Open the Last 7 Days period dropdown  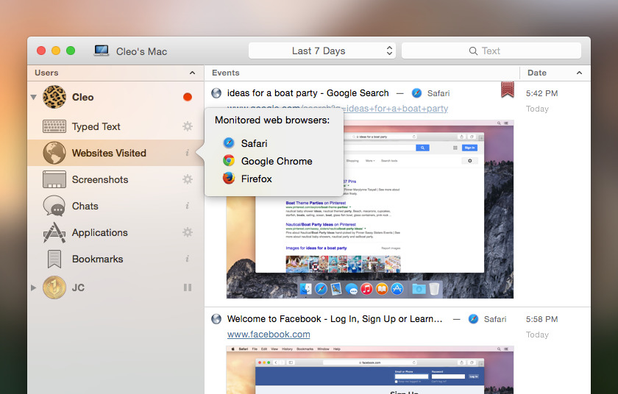click(x=322, y=51)
